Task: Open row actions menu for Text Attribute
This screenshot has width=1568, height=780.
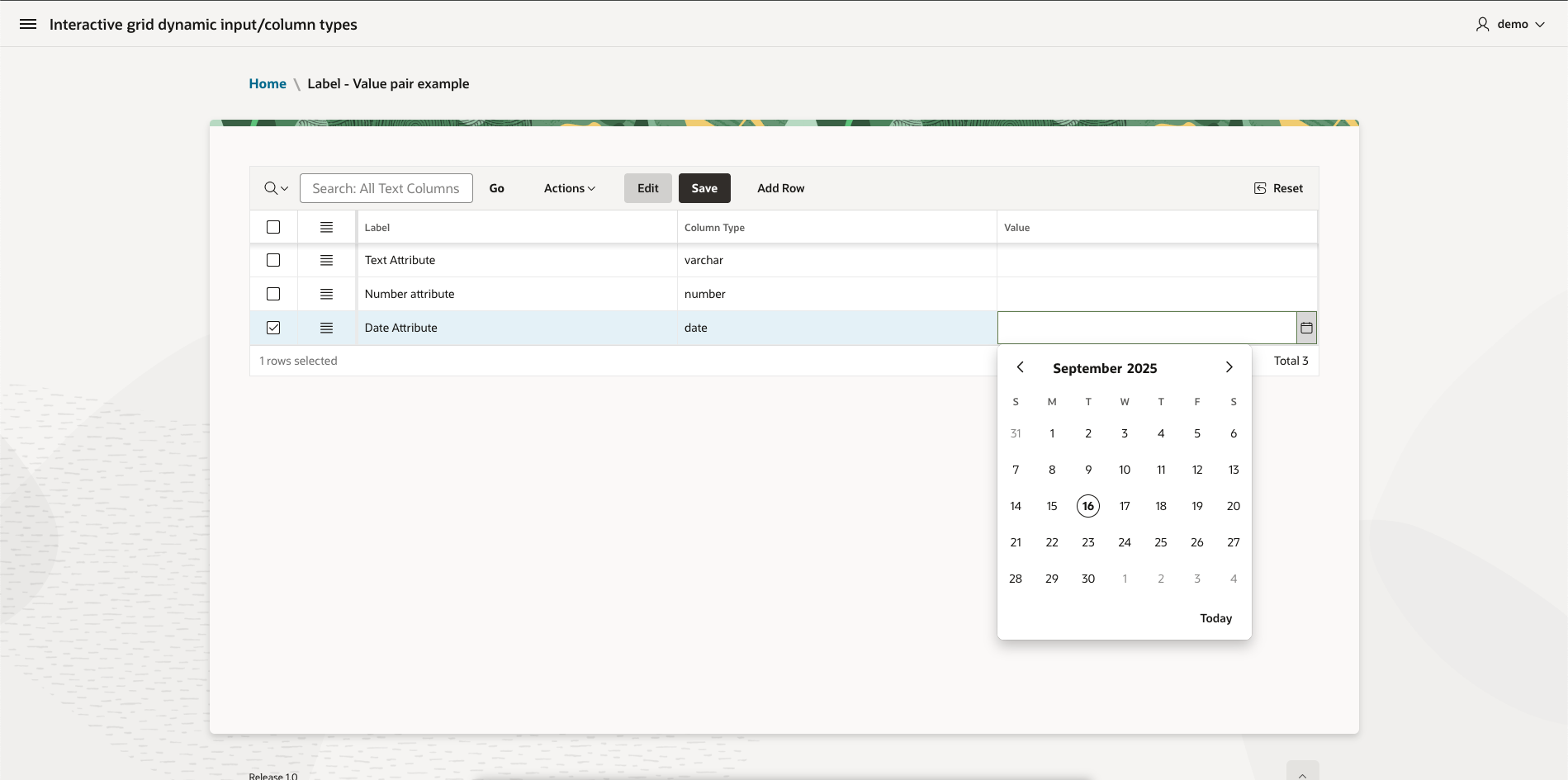Action: [x=326, y=260]
